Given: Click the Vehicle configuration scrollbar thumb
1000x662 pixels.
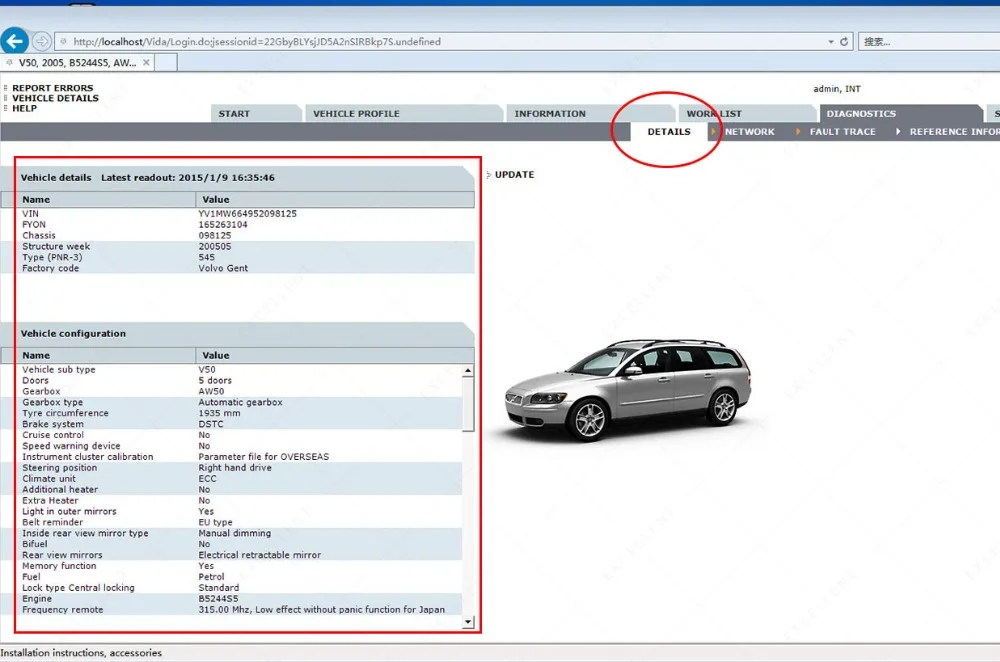Looking at the screenshot, I should pyautogui.click(x=468, y=404).
